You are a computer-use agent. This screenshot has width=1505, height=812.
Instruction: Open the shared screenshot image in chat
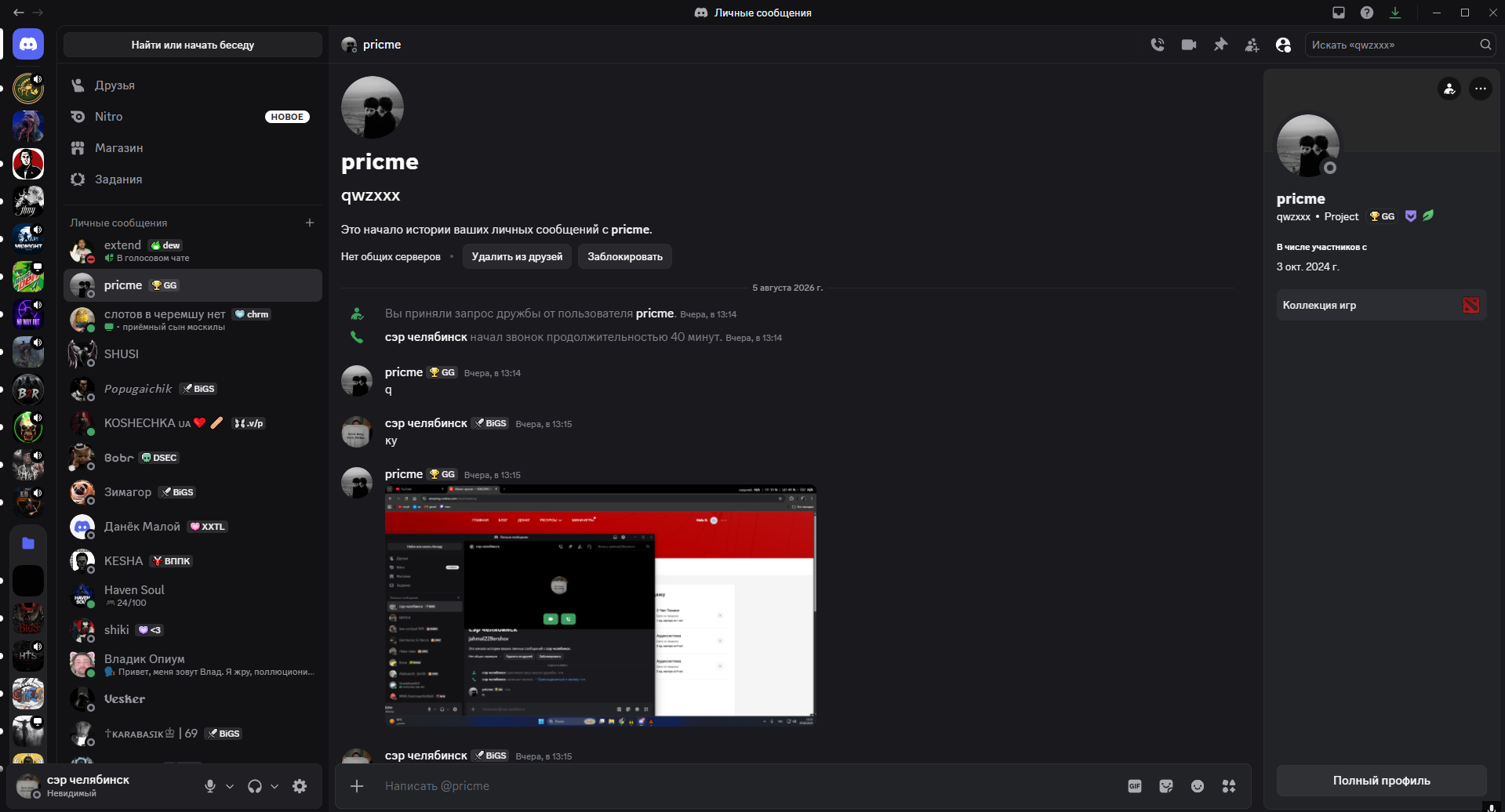click(x=601, y=606)
